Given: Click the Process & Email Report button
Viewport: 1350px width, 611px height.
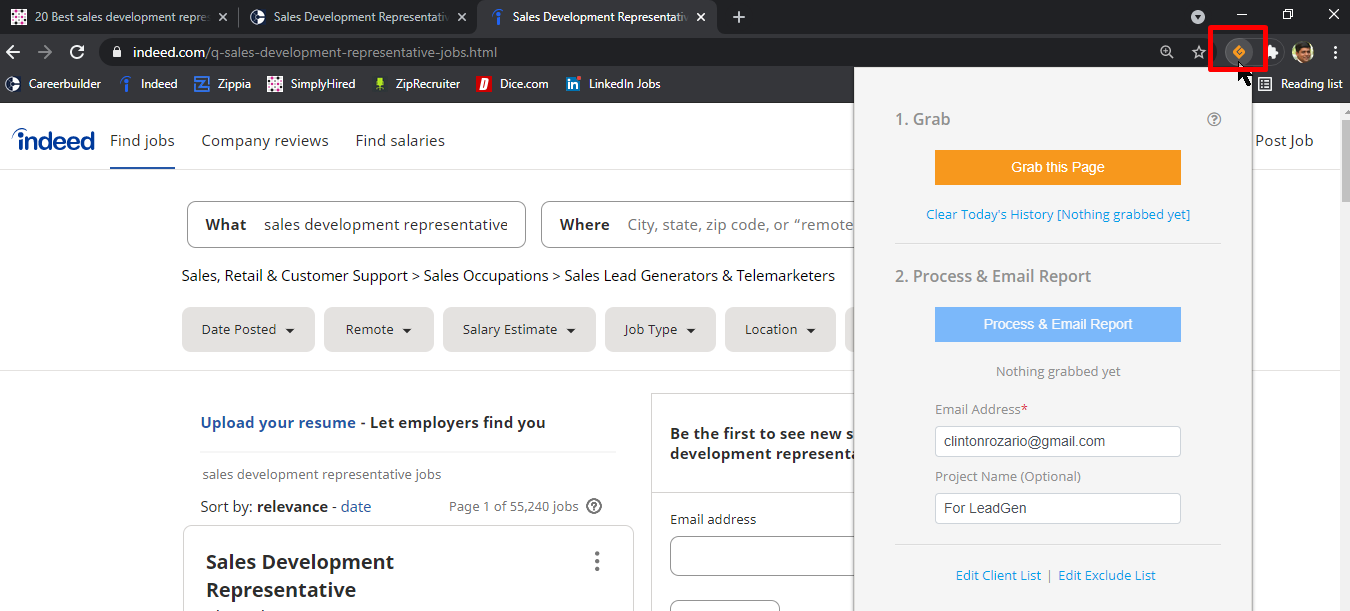Looking at the screenshot, I should (x=1058, y=324).
